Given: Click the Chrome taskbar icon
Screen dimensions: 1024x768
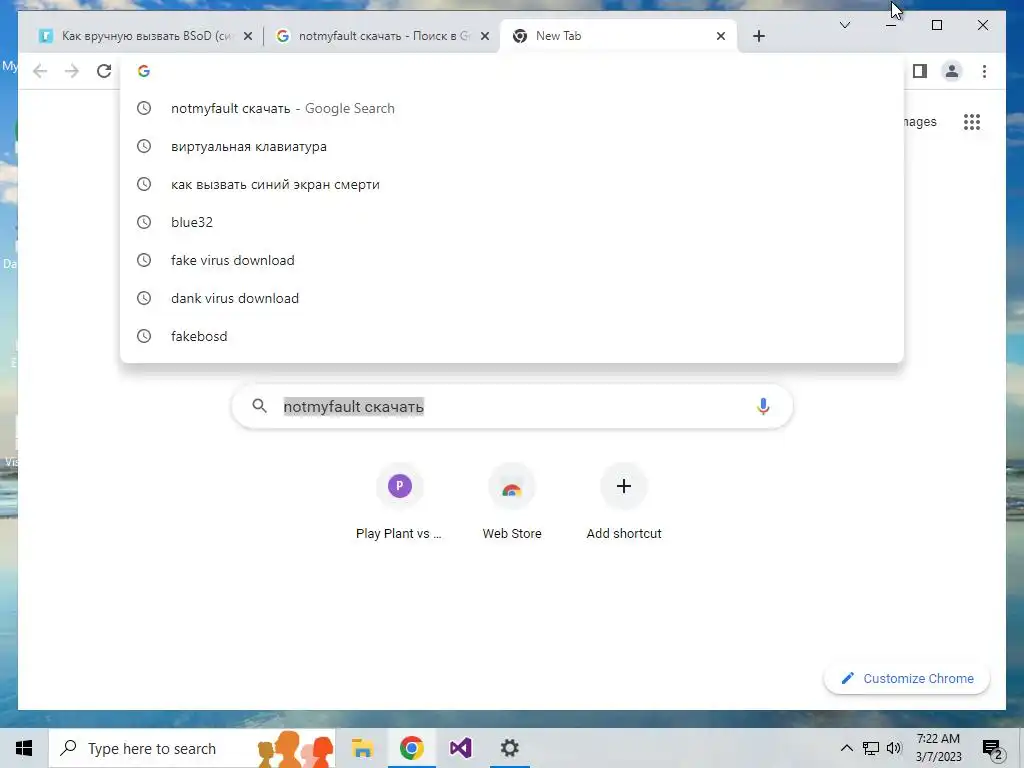Looking at the screenshot, I should [x=411, y=748].
